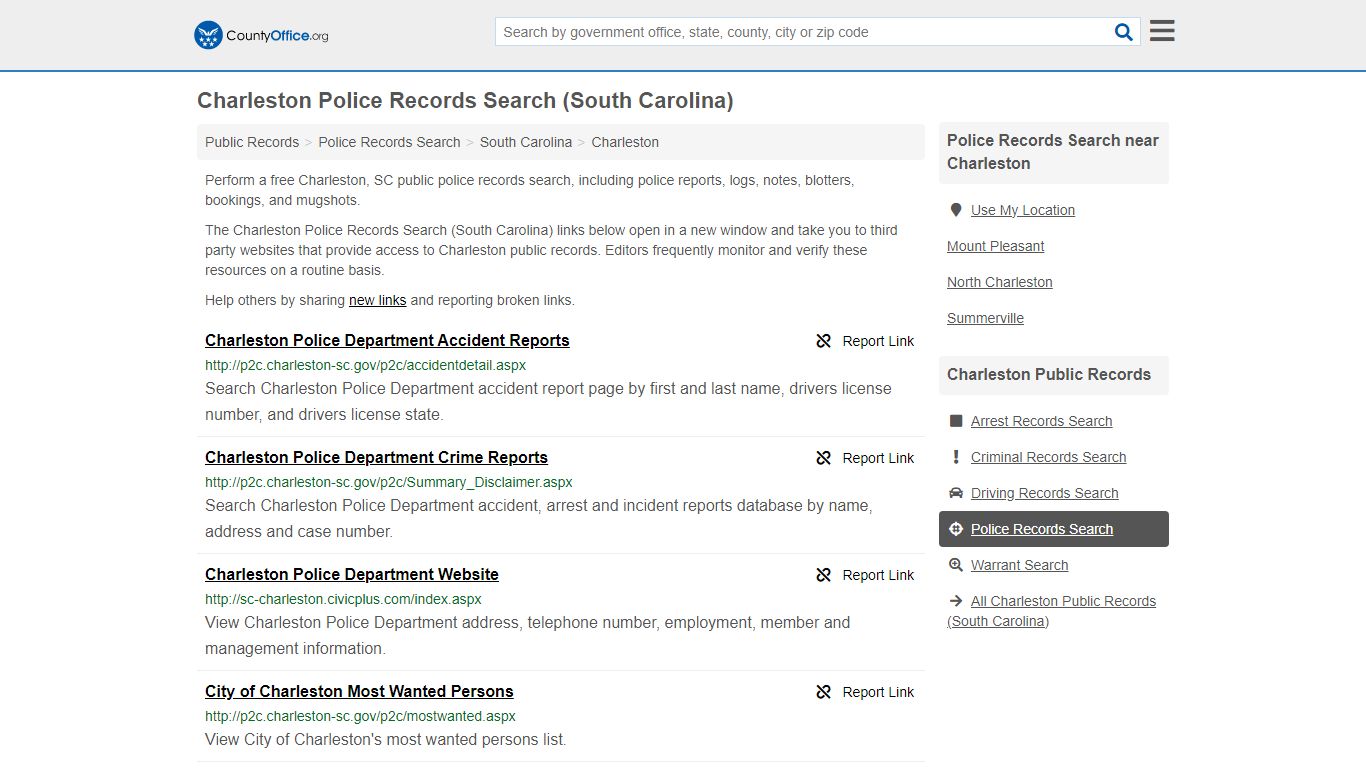This screenshot has height=768, width=1366.
Task: Open Charleston Police Department Crime Reports
Action: click(x=376, y=457)
